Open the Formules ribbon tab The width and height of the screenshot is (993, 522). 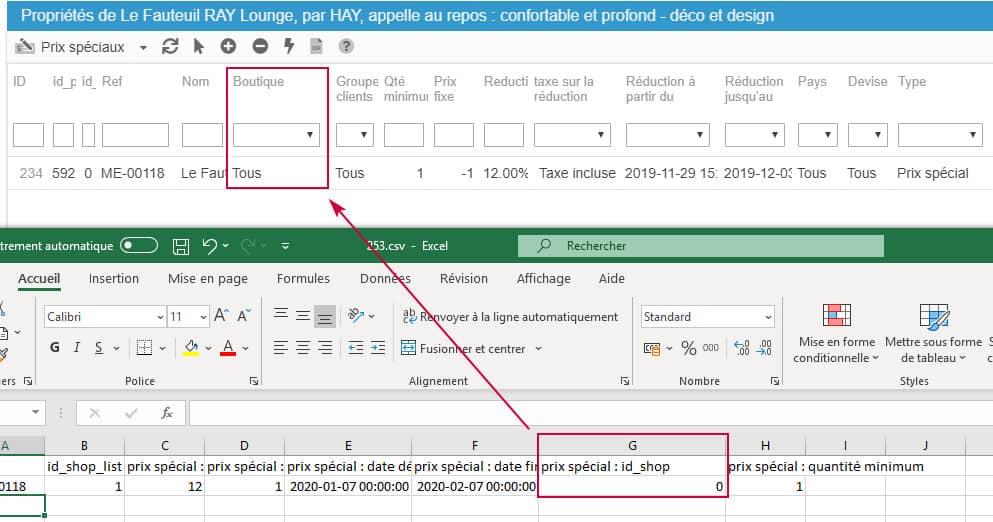tap(303, 279)
